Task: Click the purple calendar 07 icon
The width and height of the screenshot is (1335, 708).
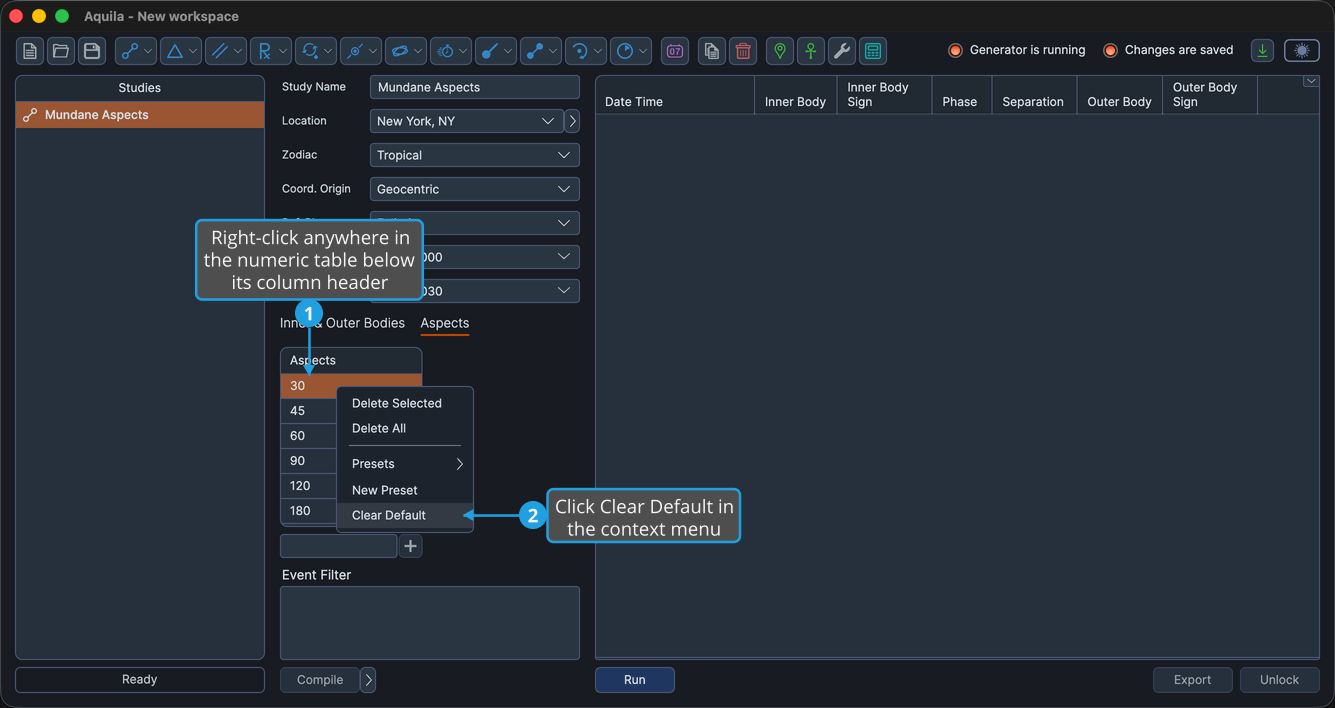Action: [x=675, y=51]
